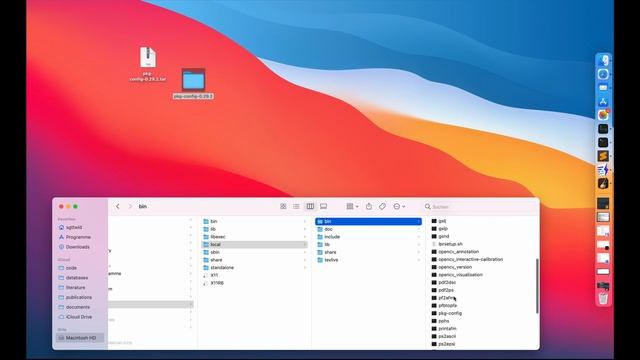Screen dimensions: 640x360
Task: Select the local folder
Action: [254, 244]
